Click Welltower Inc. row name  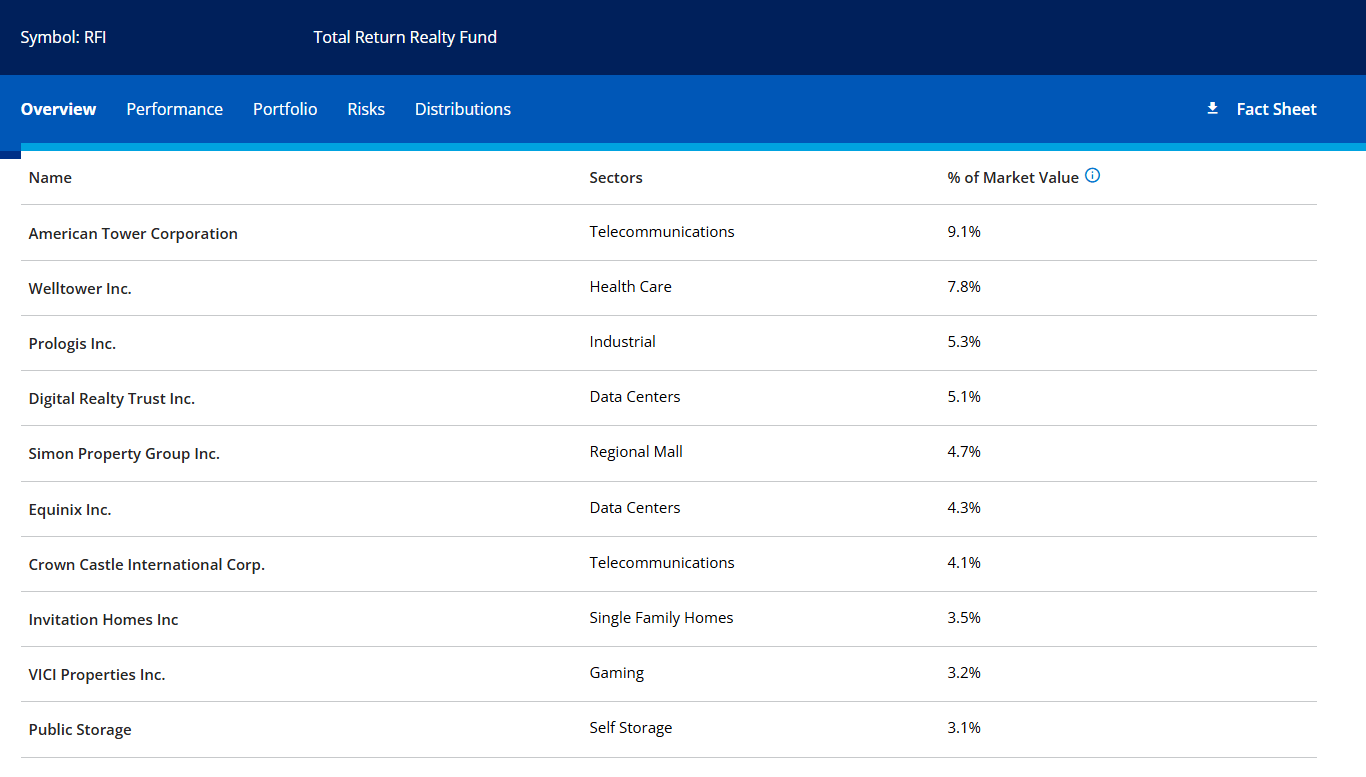point(80,289)
